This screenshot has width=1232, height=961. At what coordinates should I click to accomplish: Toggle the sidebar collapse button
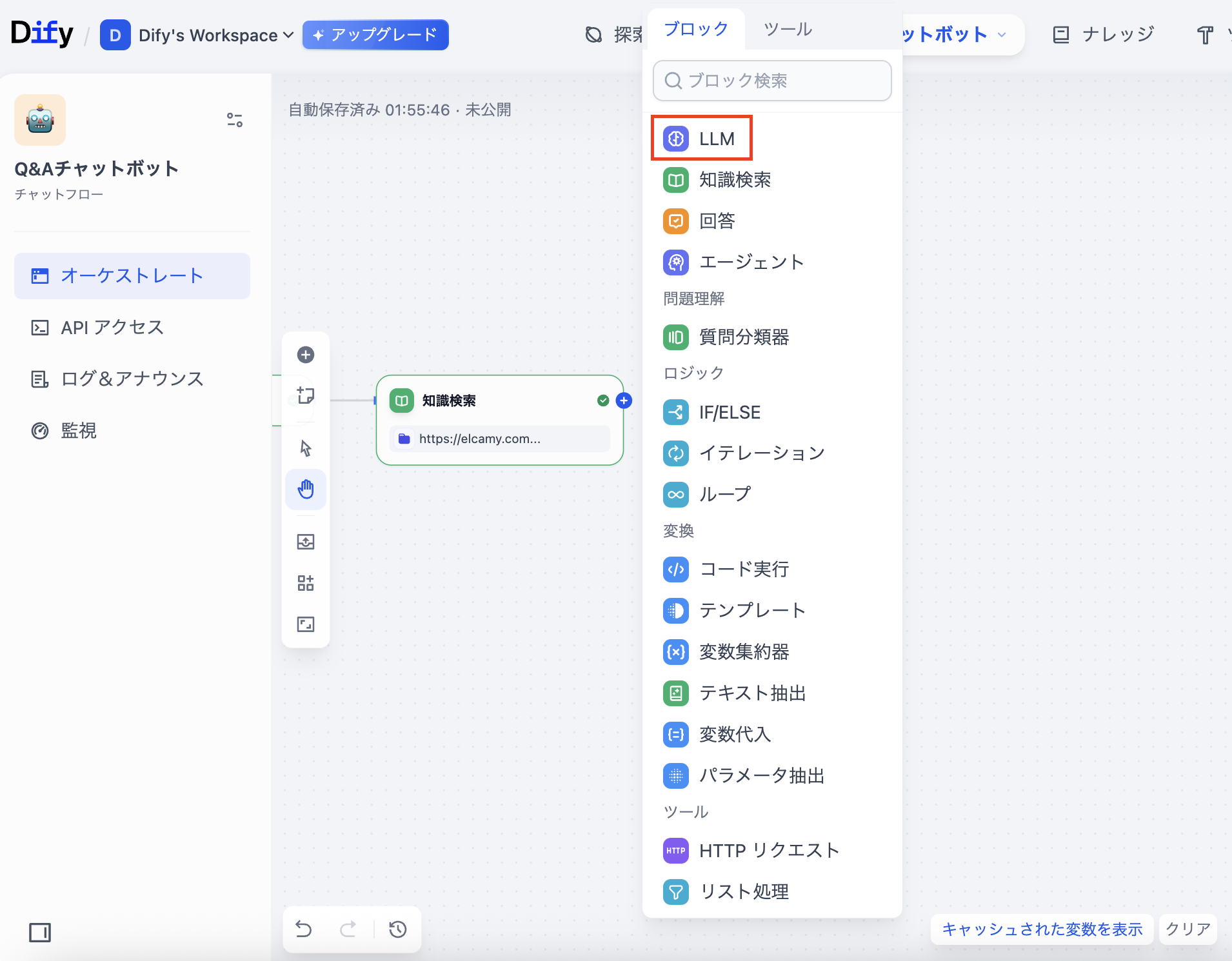40,933
